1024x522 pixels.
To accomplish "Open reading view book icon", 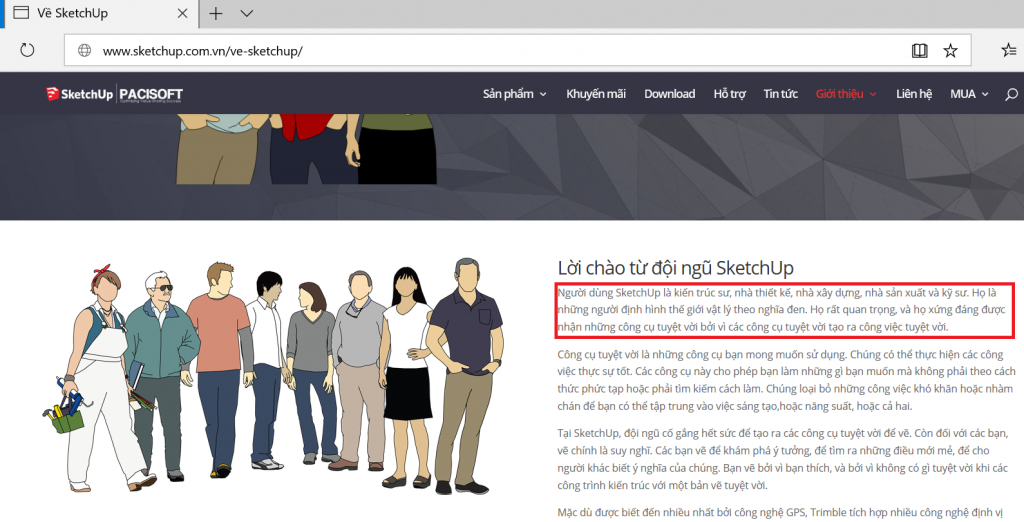I will (920, 50).
